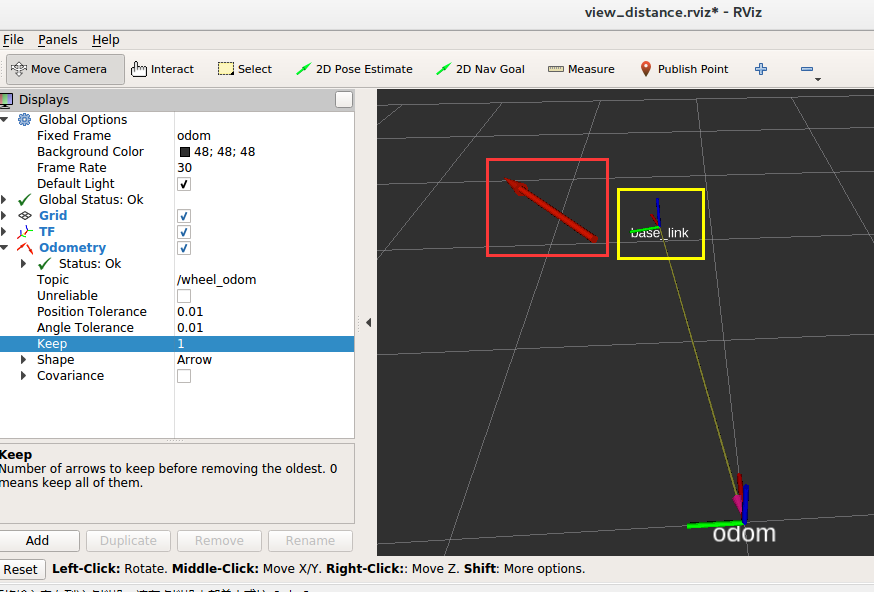Choose the Select tool
Screen dimensions: 874x592
point(245,69)
